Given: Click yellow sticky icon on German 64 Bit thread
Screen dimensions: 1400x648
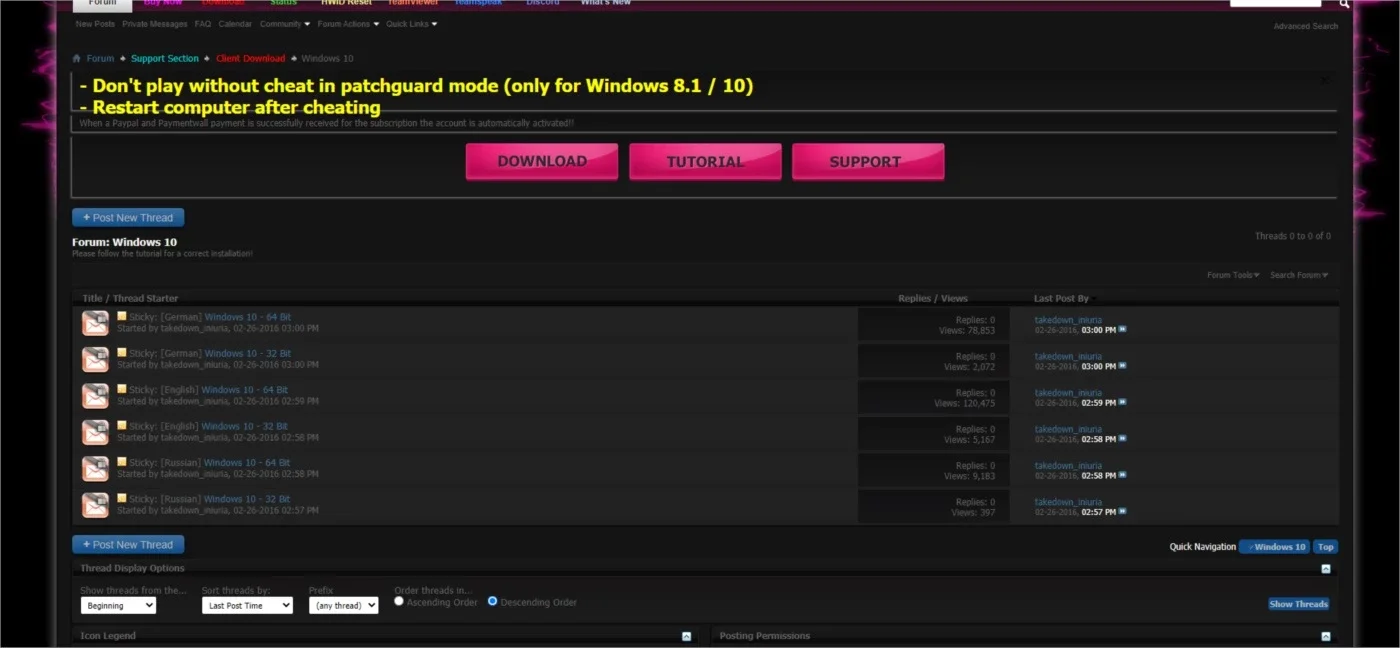Looking at the screenshot, I should click(122, 316).
